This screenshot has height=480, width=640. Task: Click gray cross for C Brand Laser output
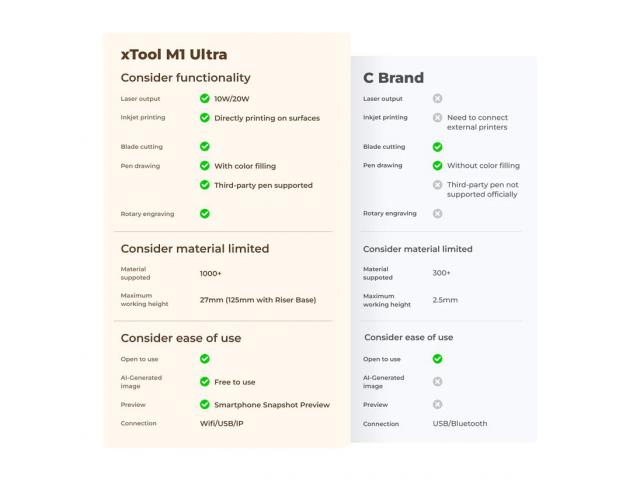(x=438, y=98)
